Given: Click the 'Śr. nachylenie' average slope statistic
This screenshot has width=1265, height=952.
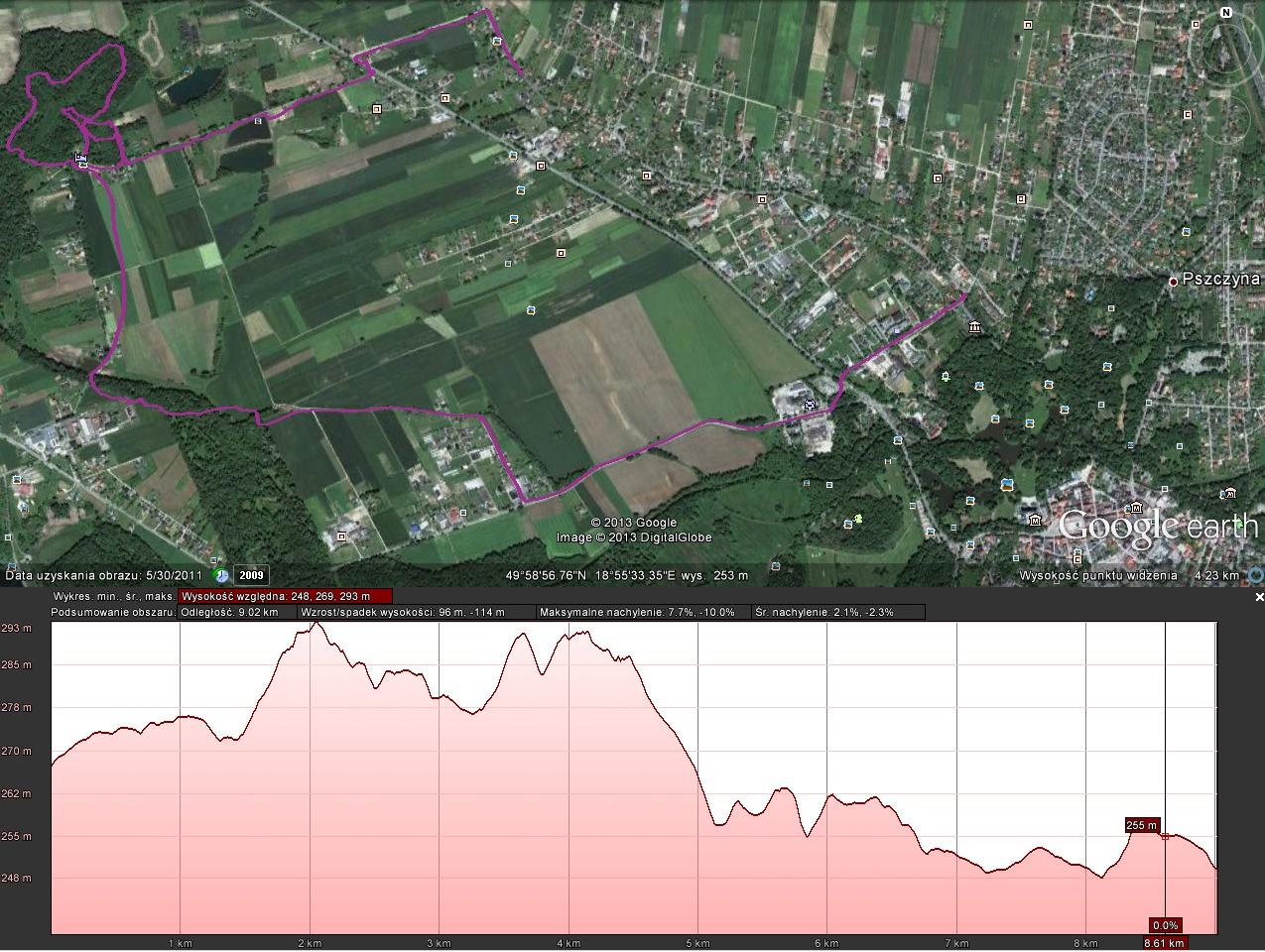Looking at the screenshot, I should pos(823,612).
